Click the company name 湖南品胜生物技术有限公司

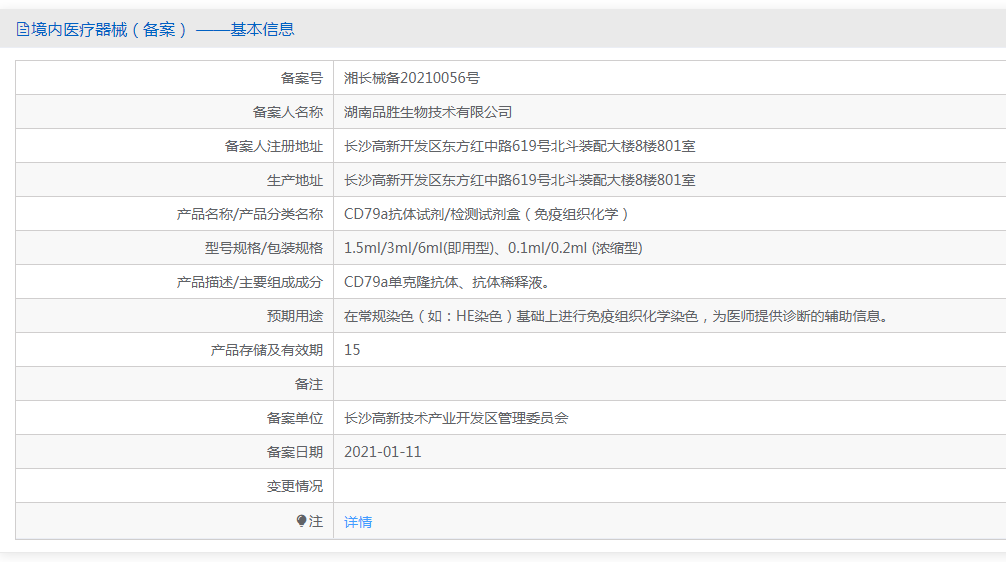428,112
